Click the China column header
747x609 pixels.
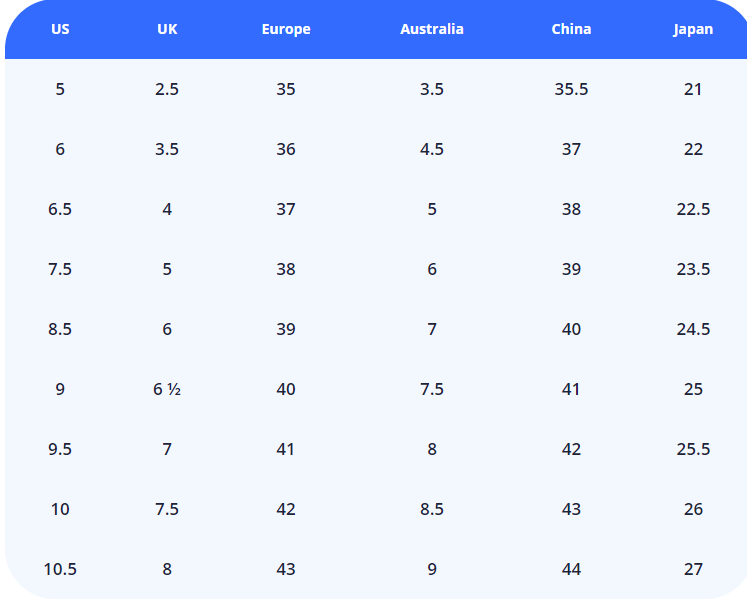point(571,29)
